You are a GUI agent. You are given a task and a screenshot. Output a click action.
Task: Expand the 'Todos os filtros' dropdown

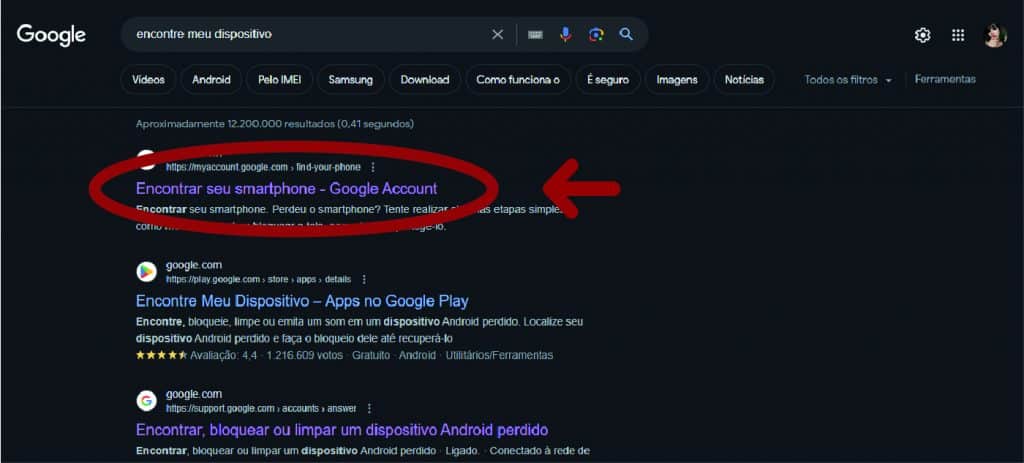click(848, 80)
